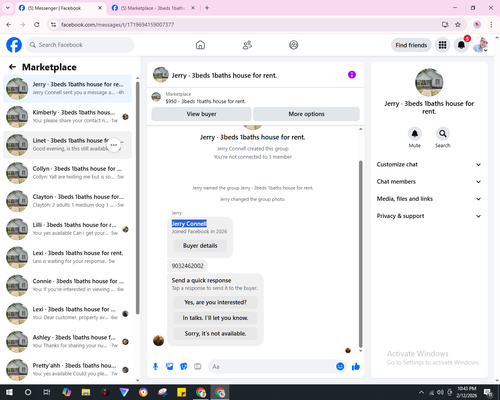The height and width of the screenshot is (400, 500).
Task: Click the browser reload icon
Action: pos(37,25)
